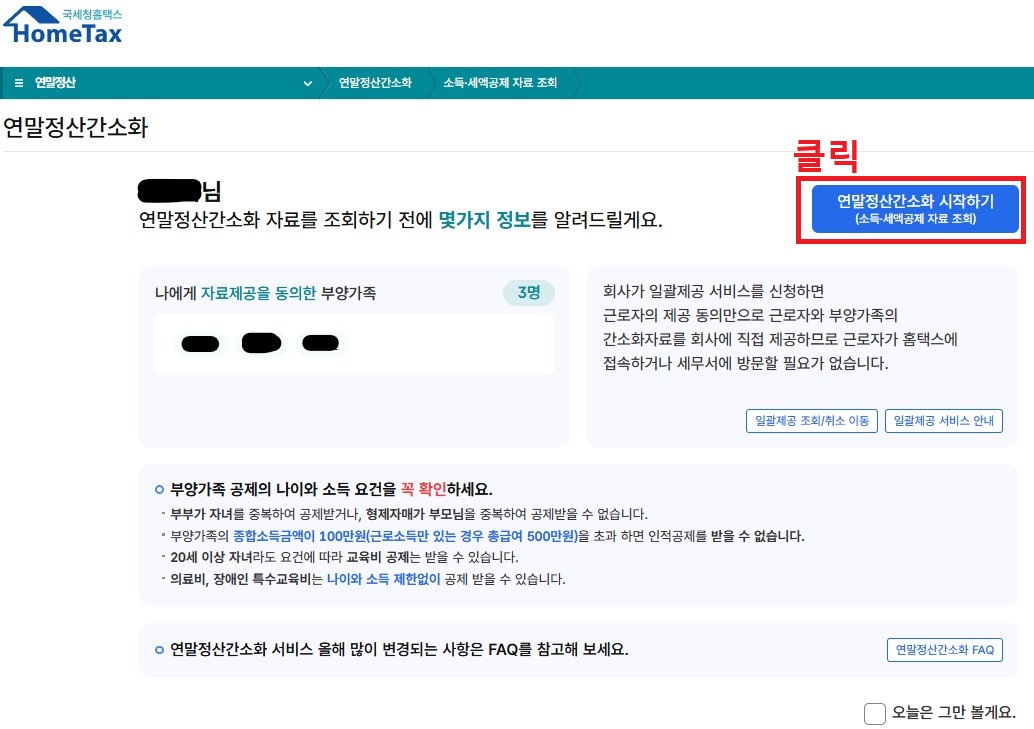Click the 꼭 확인 red text
The image size is (1034, 729).
[423, 490]
